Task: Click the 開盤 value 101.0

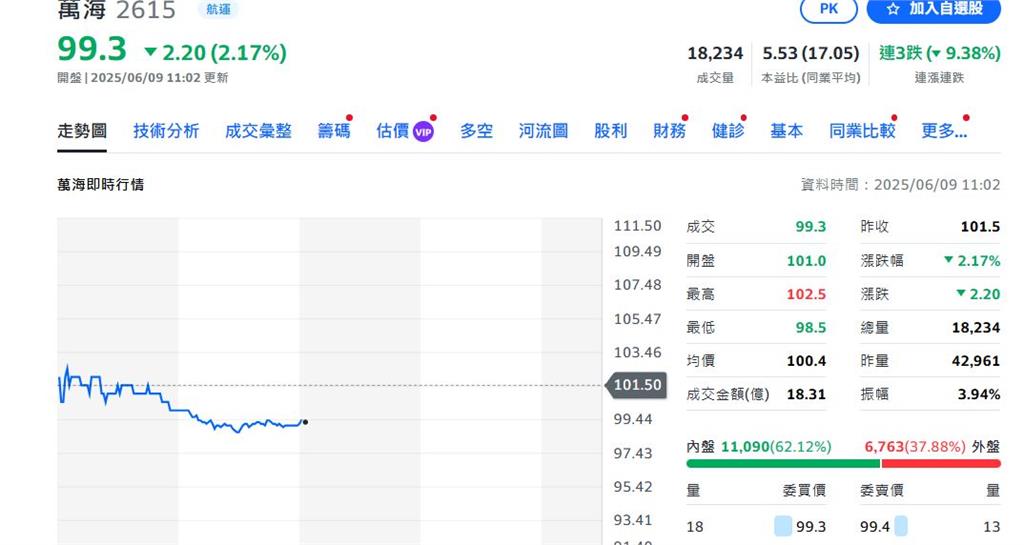Action: pos(807,261)
